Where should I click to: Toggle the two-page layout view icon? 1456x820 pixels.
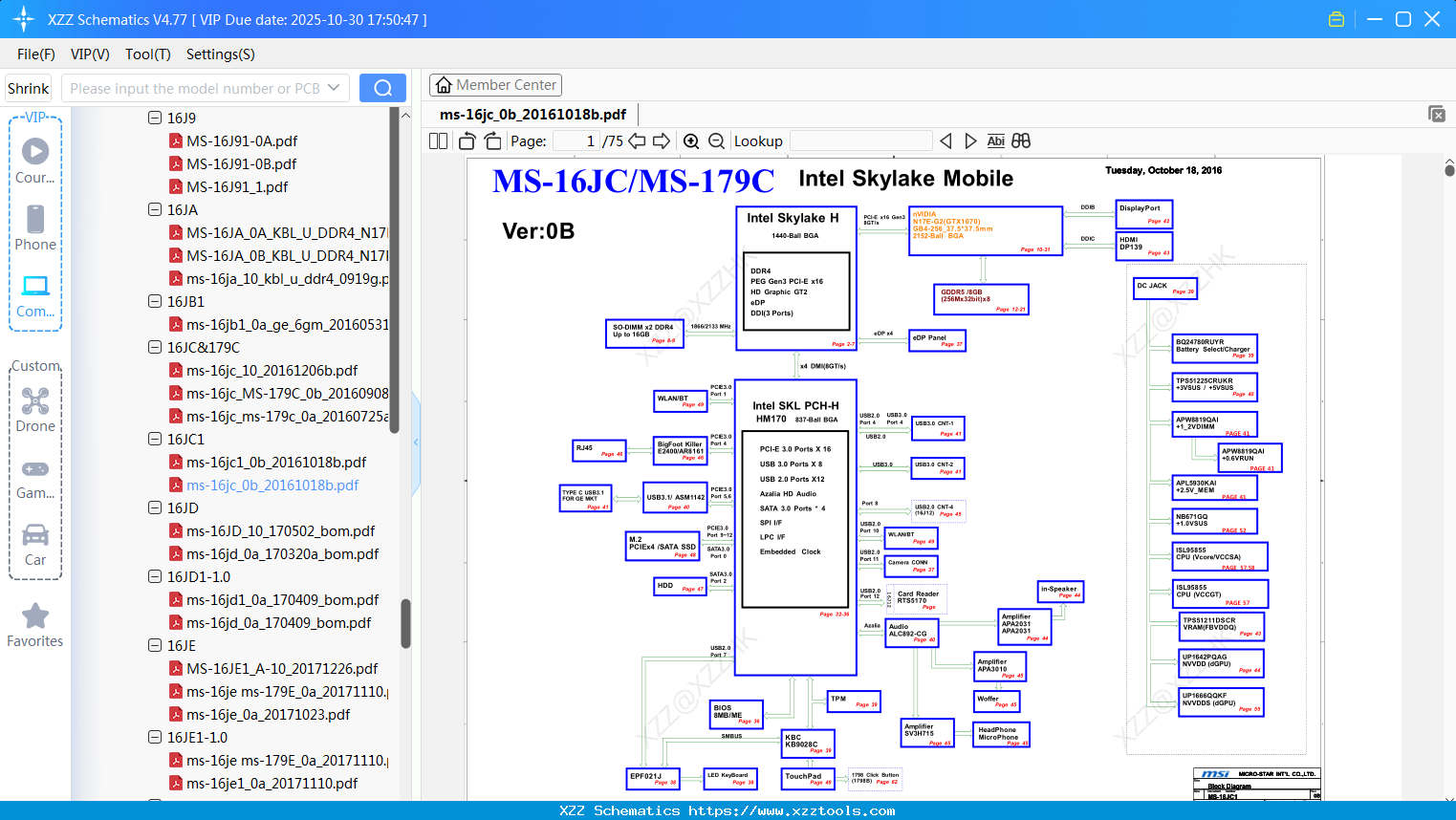[x=438, y=141]
